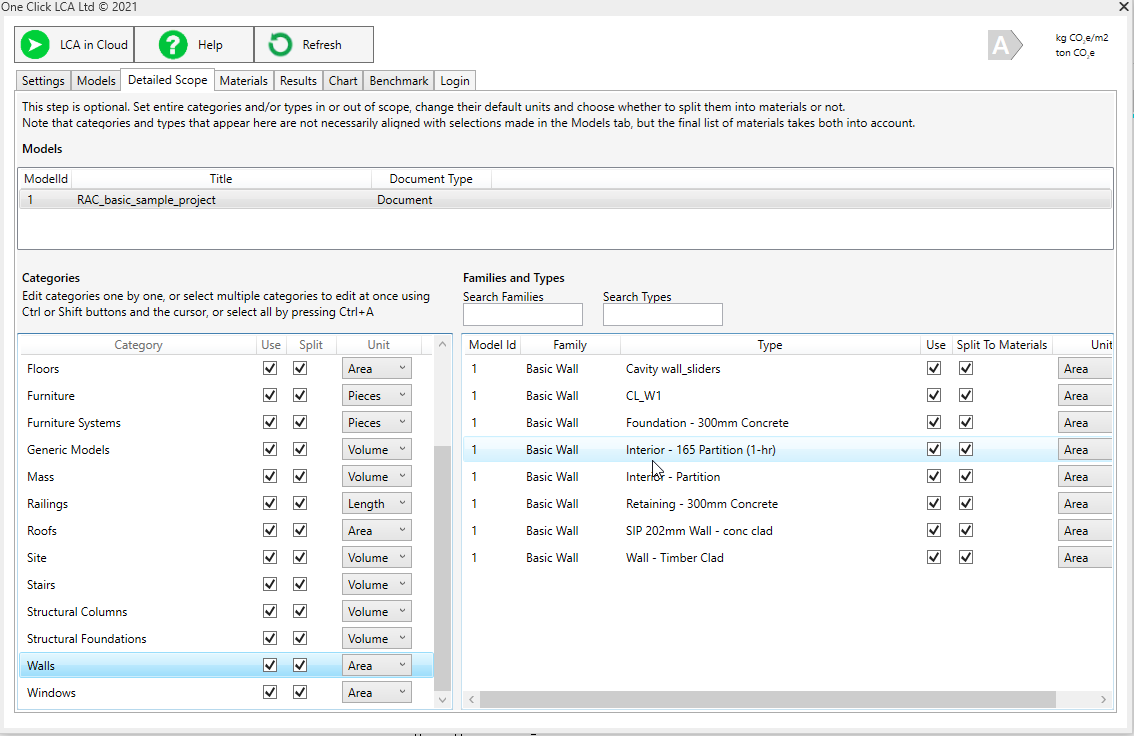The height and width of the screenshot is (736, 1134).
Task: Click the green LCA in Cloud play icon
Action: (x=35, y=45)
